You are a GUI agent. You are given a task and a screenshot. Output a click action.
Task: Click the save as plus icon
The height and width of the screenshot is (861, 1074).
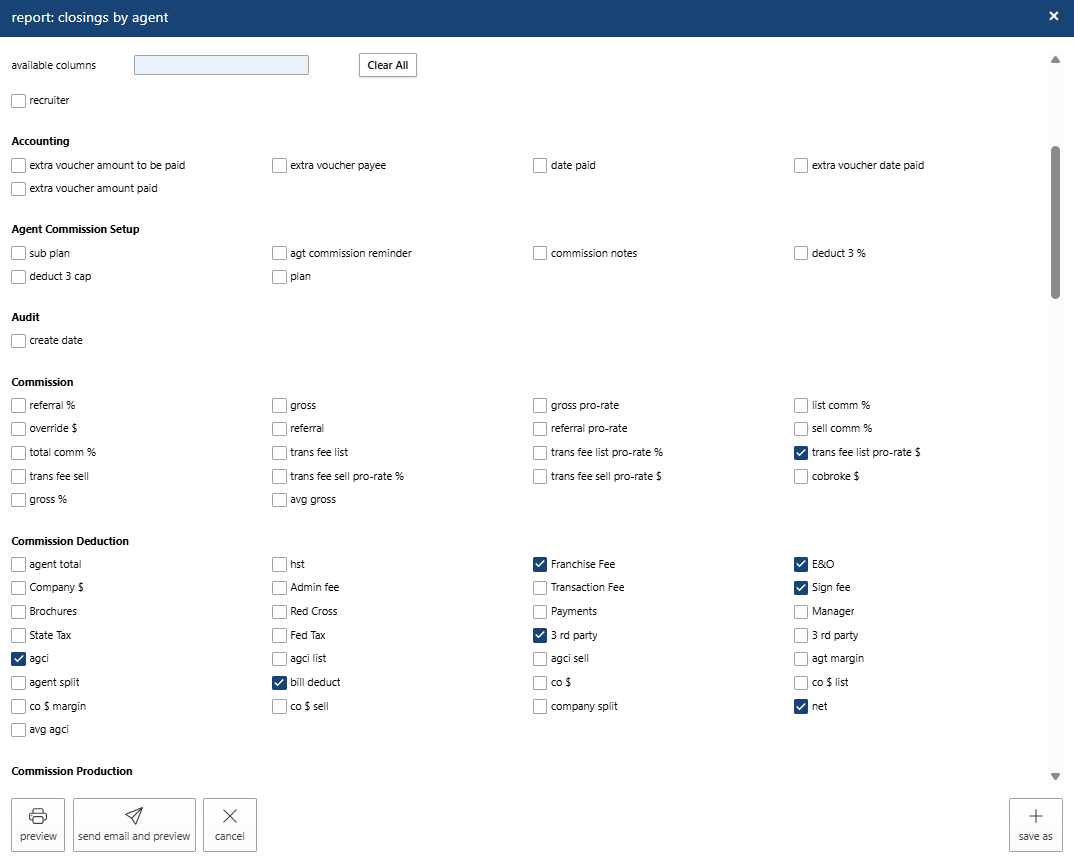[x=1035, y=816]
